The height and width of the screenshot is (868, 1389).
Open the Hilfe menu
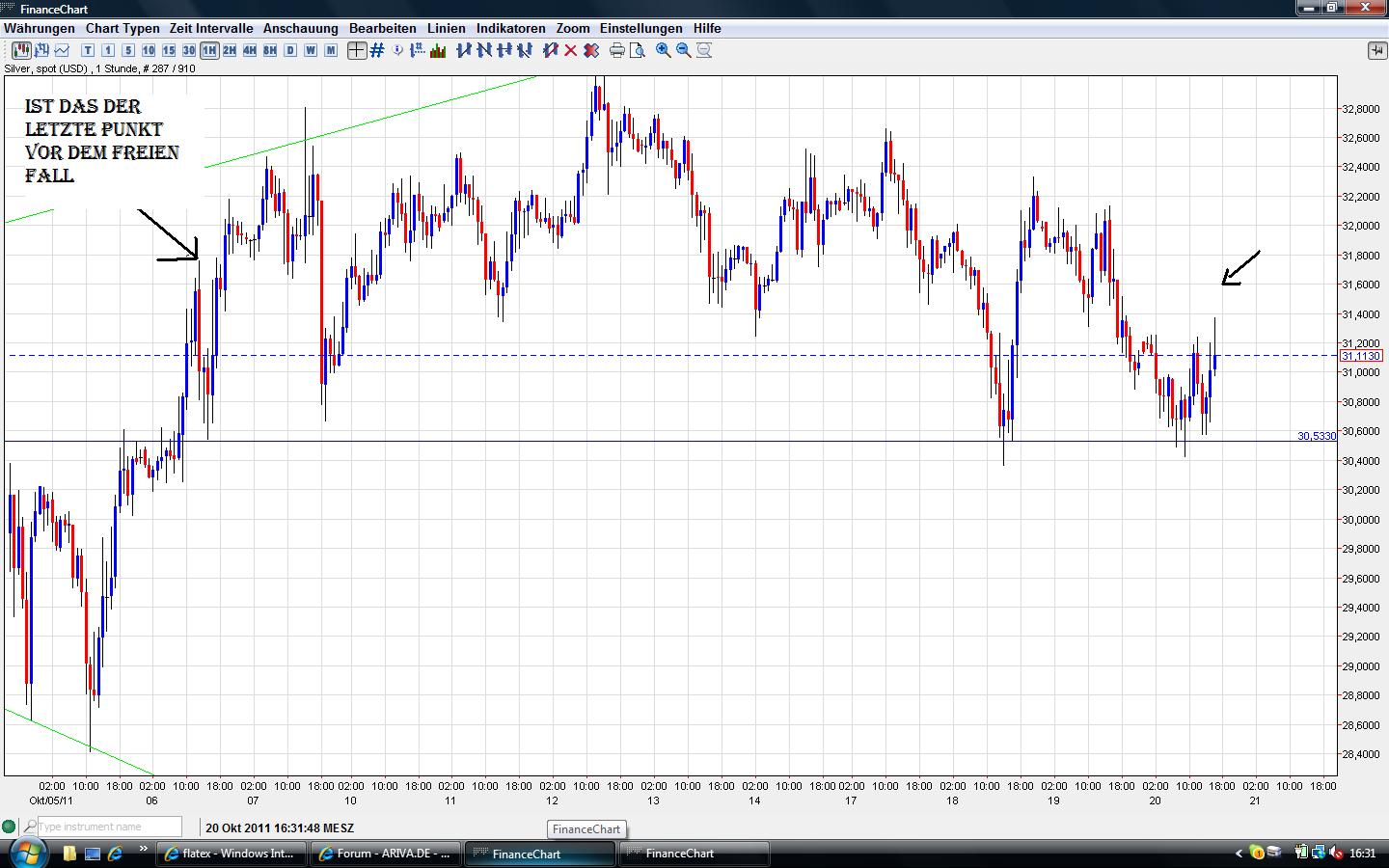(707, 28)
